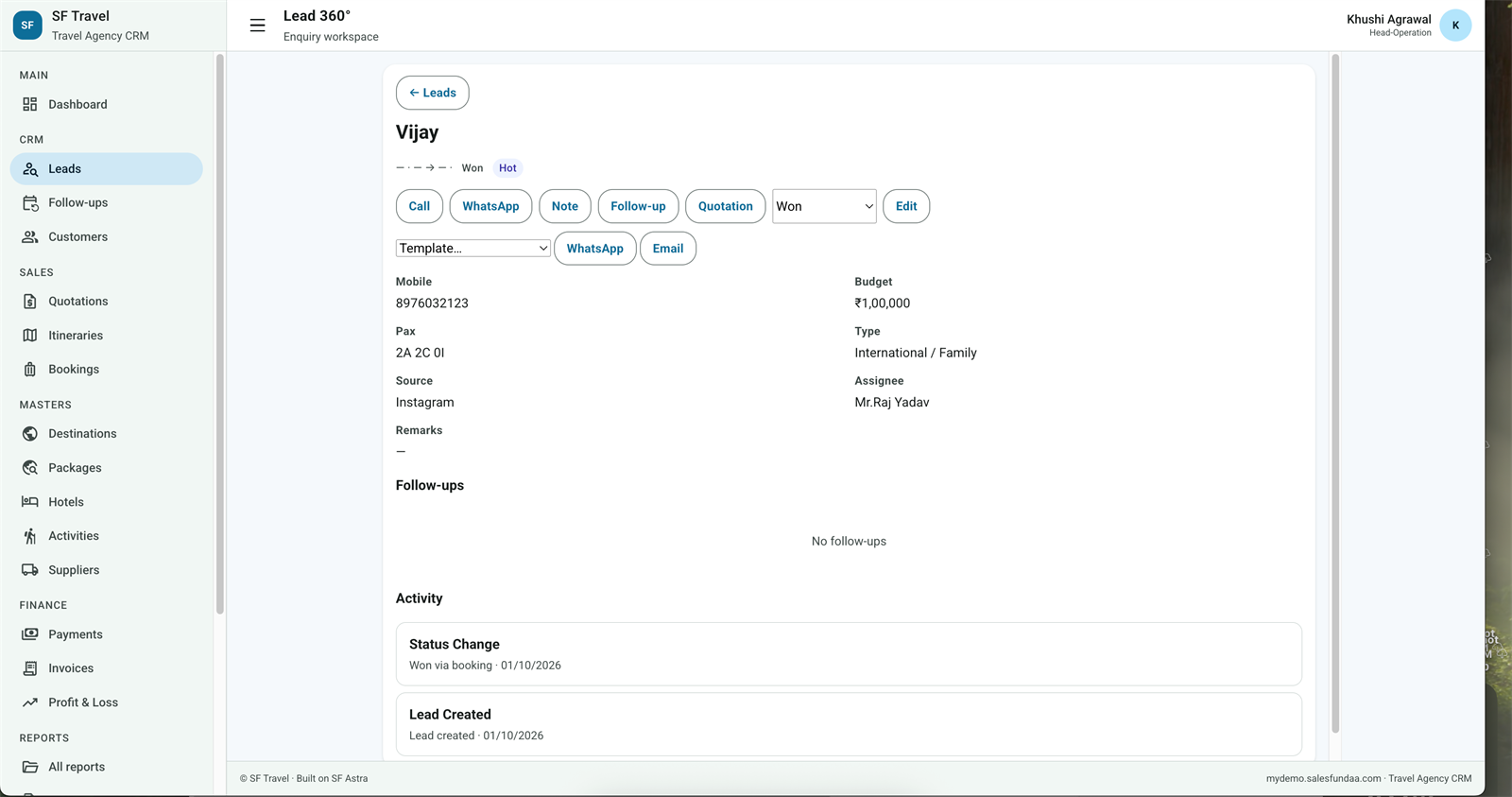Open Quotations under Sales

pos(106,302)
